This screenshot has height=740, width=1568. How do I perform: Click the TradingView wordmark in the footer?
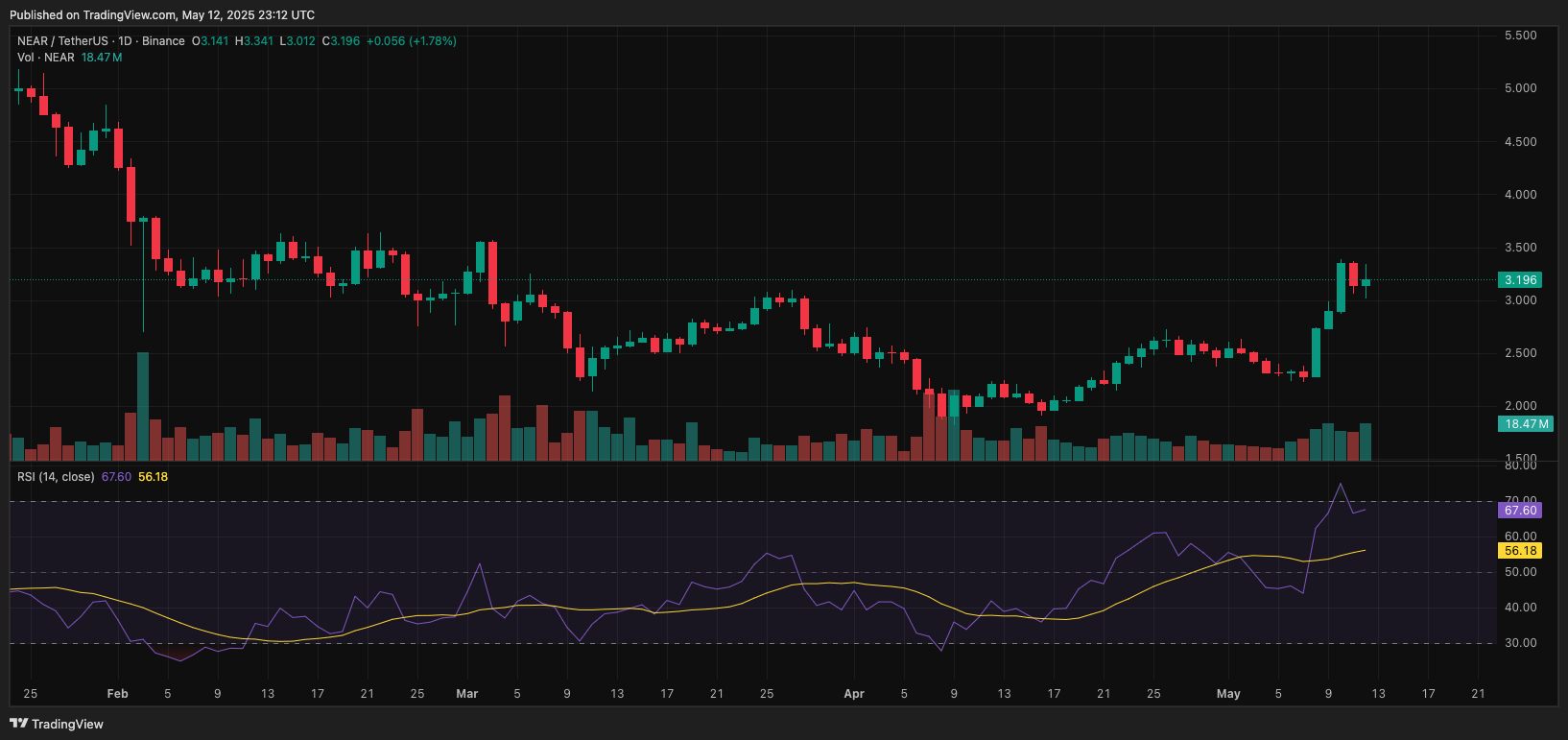coord(67,724)
